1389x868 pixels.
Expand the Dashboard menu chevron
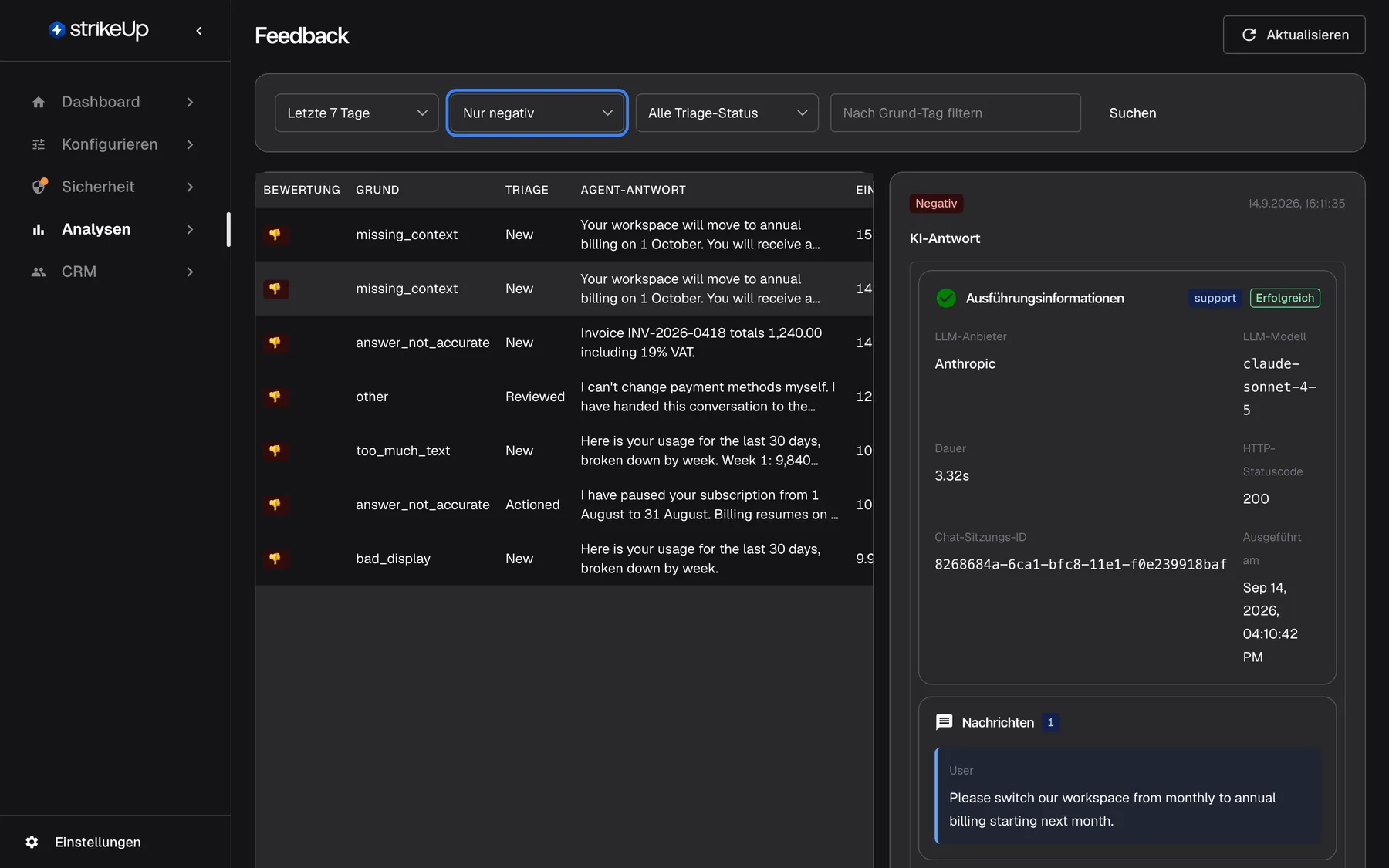click(x=190, y=102)
